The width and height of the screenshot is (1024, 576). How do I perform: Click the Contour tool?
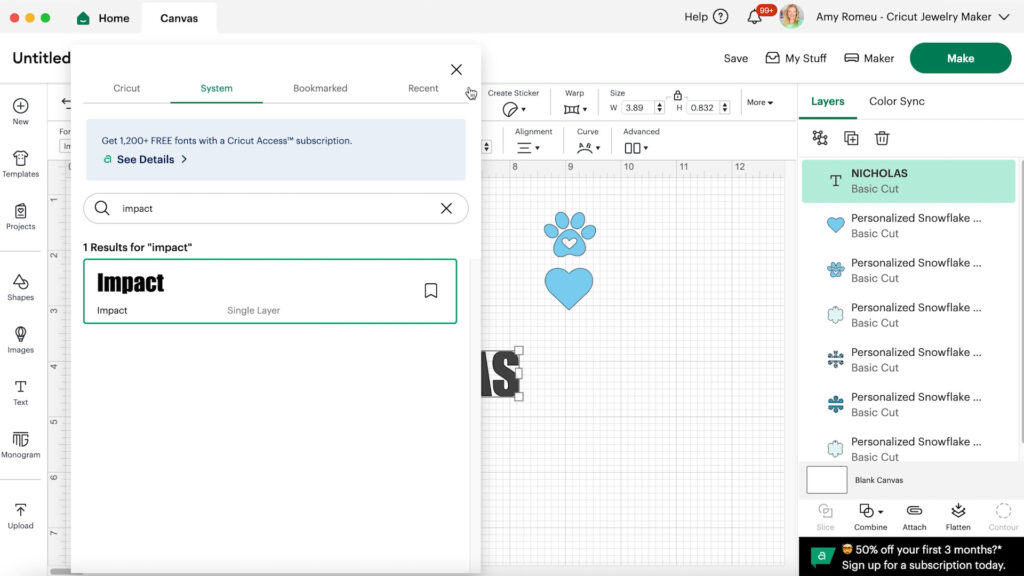(1003, 517)
